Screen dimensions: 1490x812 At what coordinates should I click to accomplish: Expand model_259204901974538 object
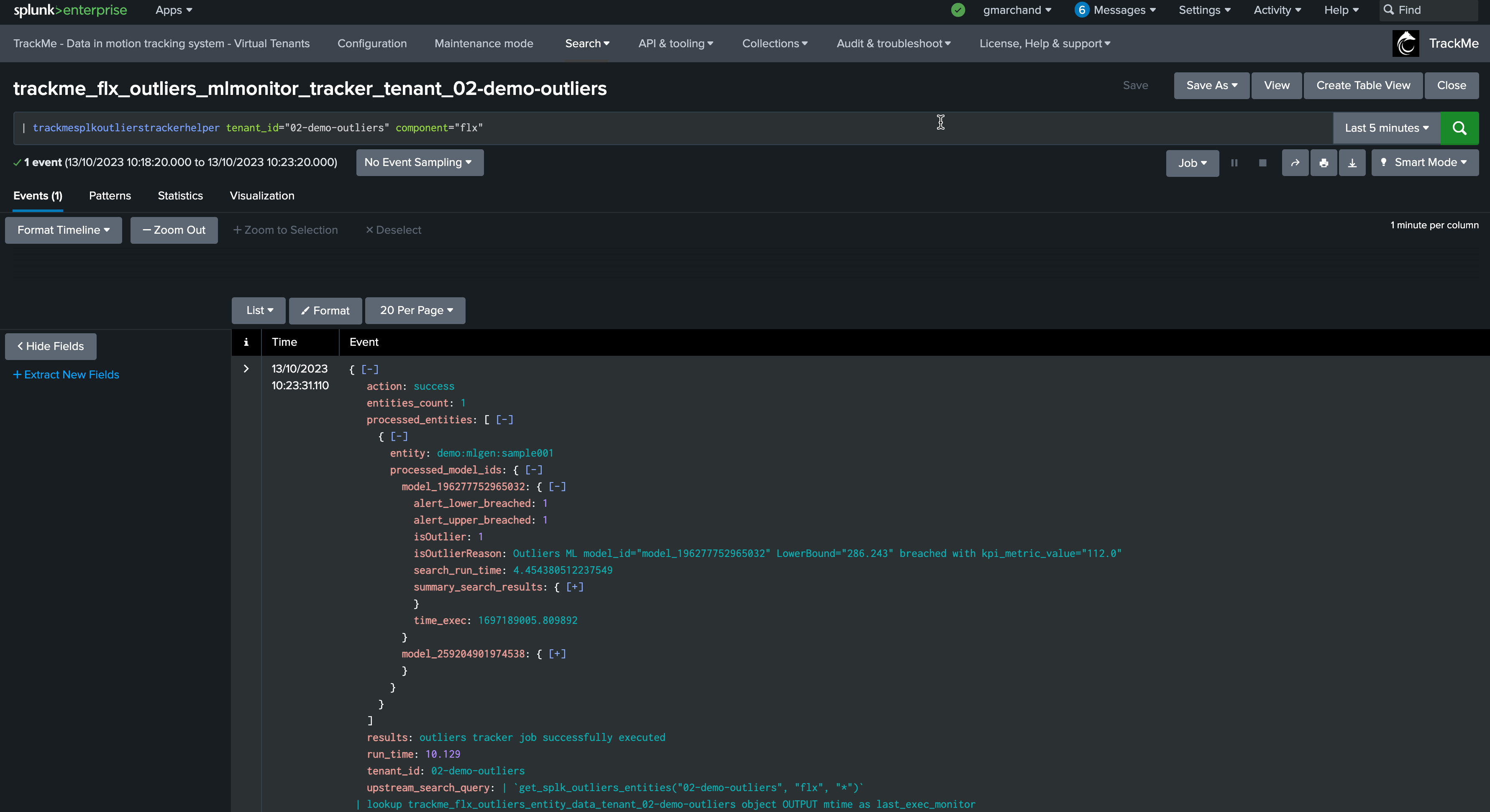[x=557, y=654]
